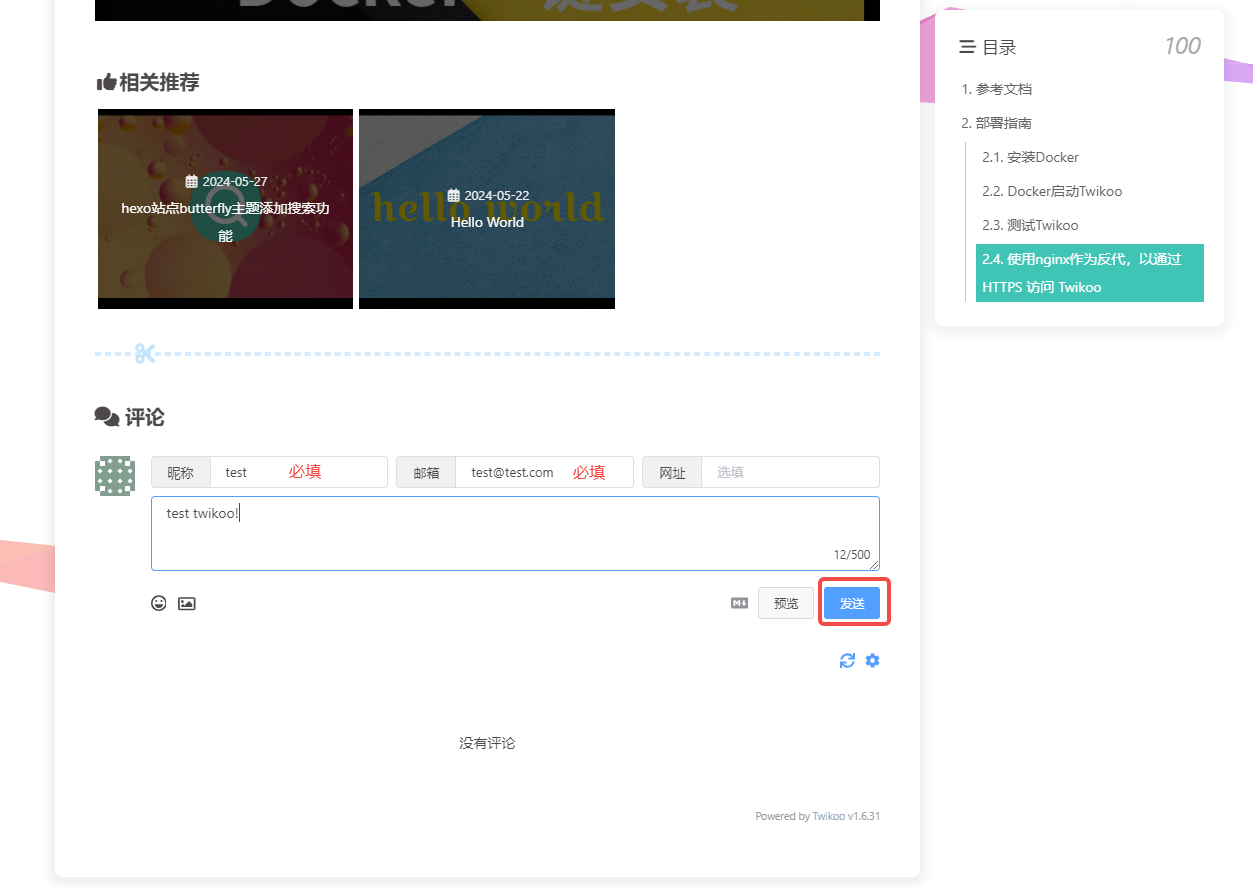Jump to highlighted section 2.4 in 目录
1253x887 pixels.
[1089, 272]
